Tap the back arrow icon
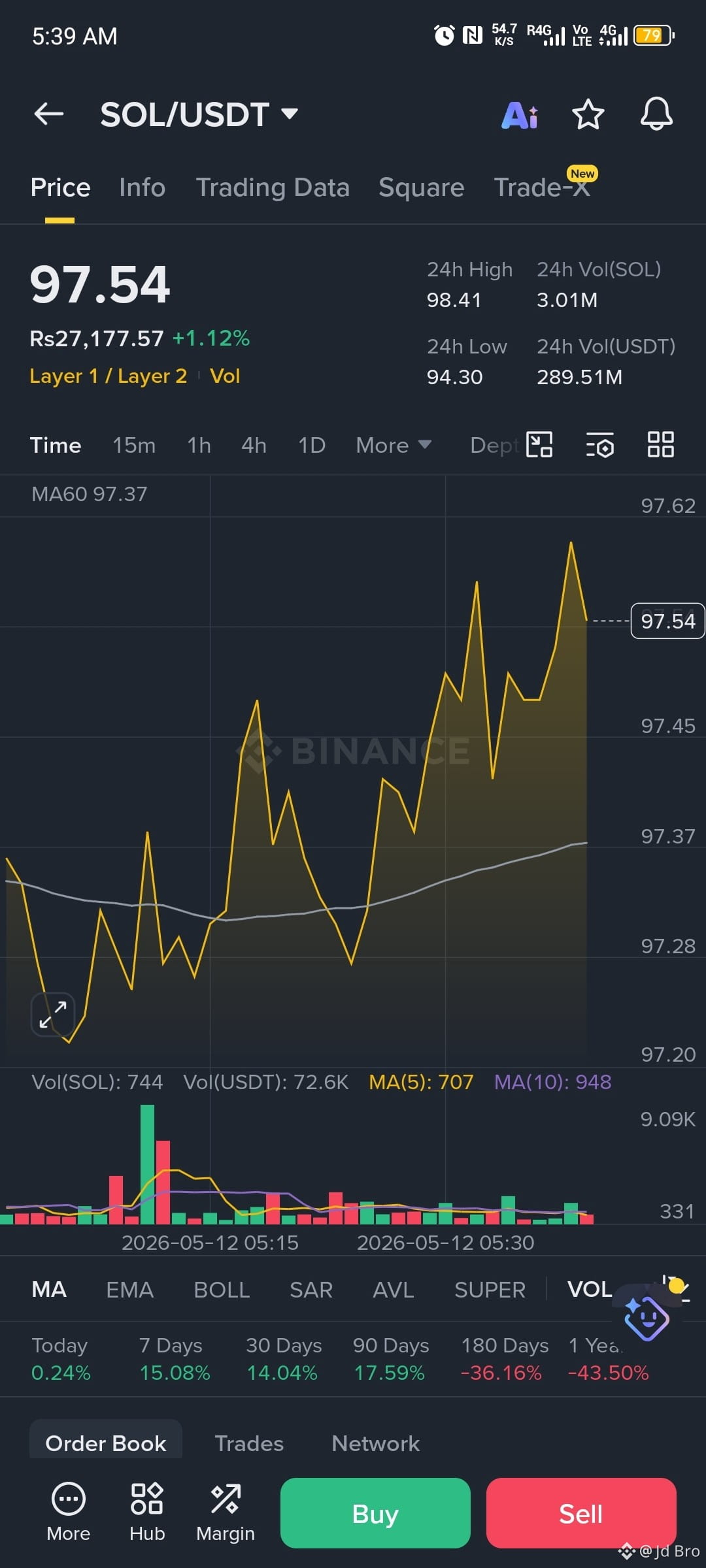 pos(49,114)
